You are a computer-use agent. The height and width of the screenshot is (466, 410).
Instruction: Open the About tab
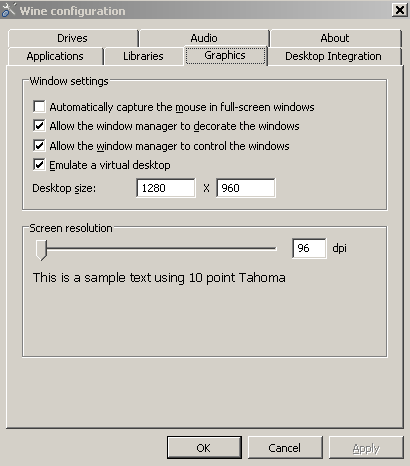point(335,38)
